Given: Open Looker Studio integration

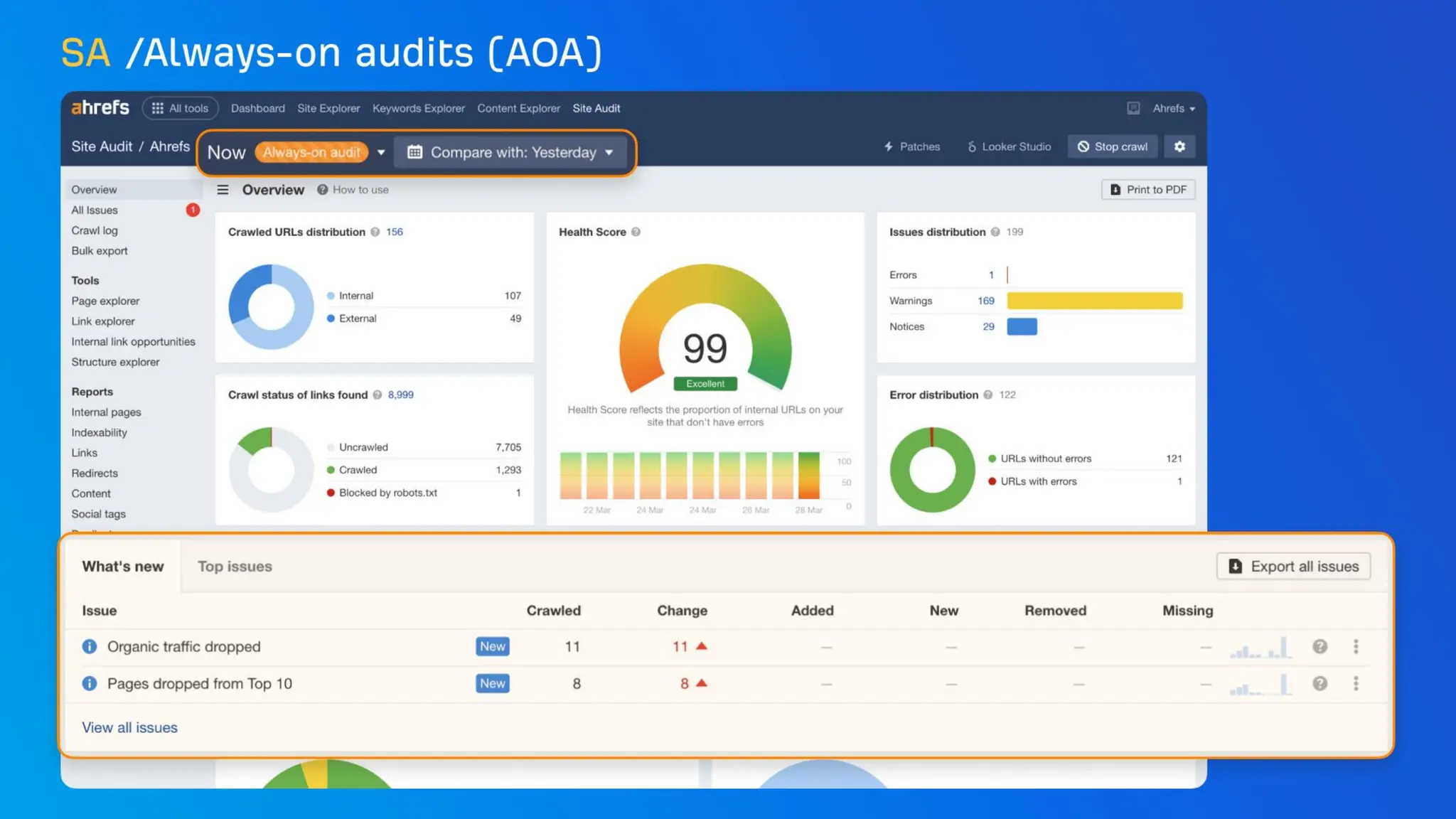Looking at the screenshot, I should pos(1009,146).
